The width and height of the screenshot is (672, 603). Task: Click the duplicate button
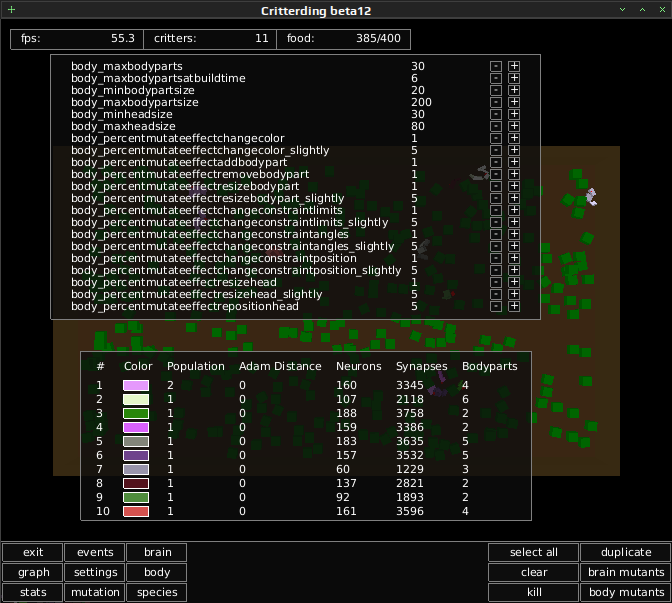coord(626,552)
